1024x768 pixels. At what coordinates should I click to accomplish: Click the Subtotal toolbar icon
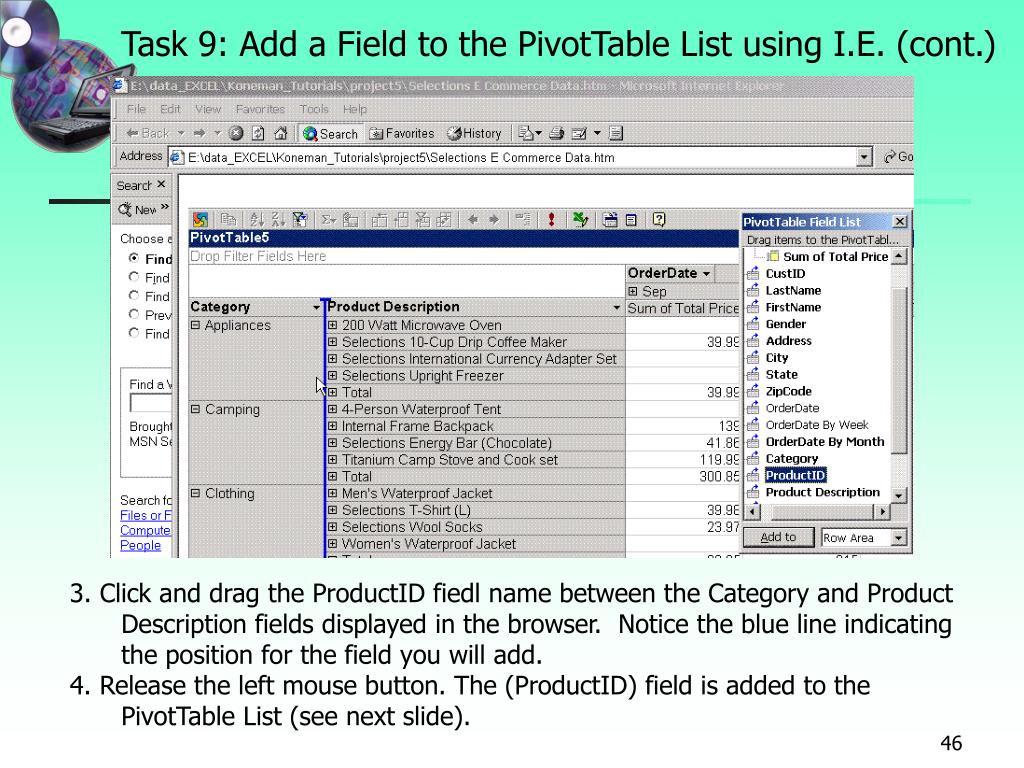(x=350, y=220)
